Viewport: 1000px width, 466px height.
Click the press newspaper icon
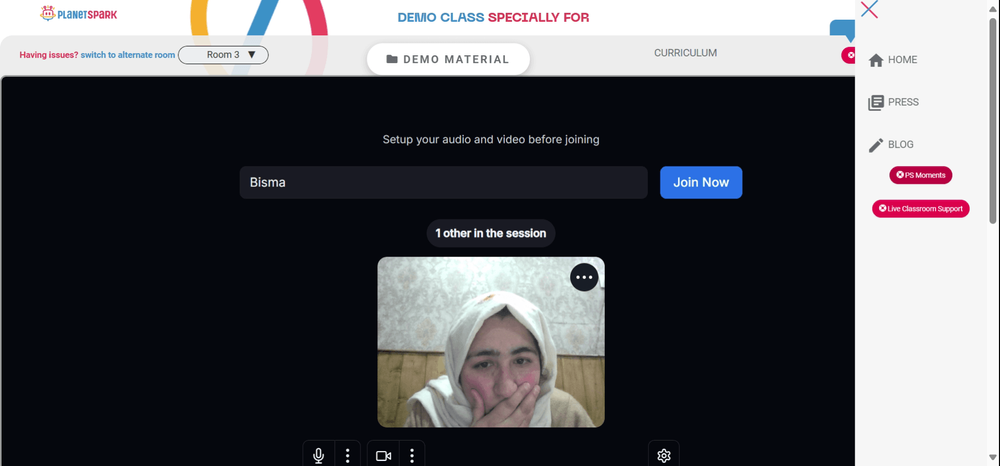tap(876, 103)
